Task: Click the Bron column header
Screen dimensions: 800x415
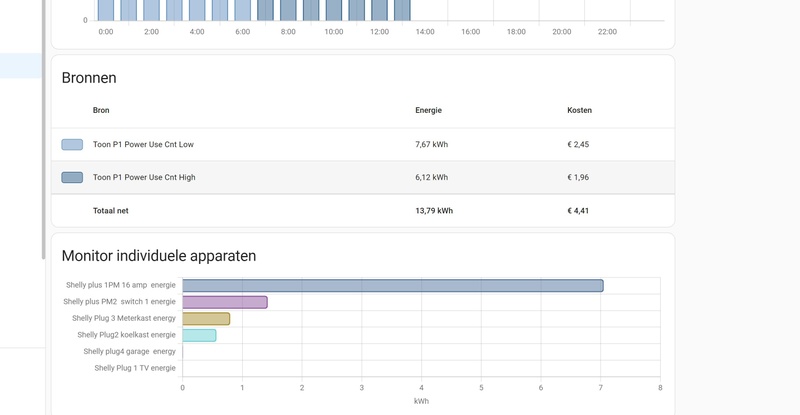Action: pos(101,110)
